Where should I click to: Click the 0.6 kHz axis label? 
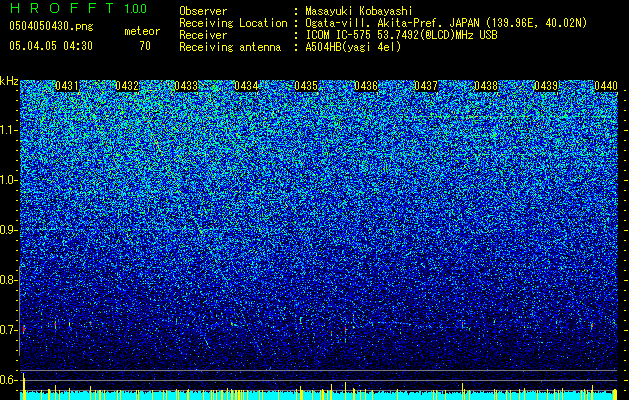[x=8, y=380]
